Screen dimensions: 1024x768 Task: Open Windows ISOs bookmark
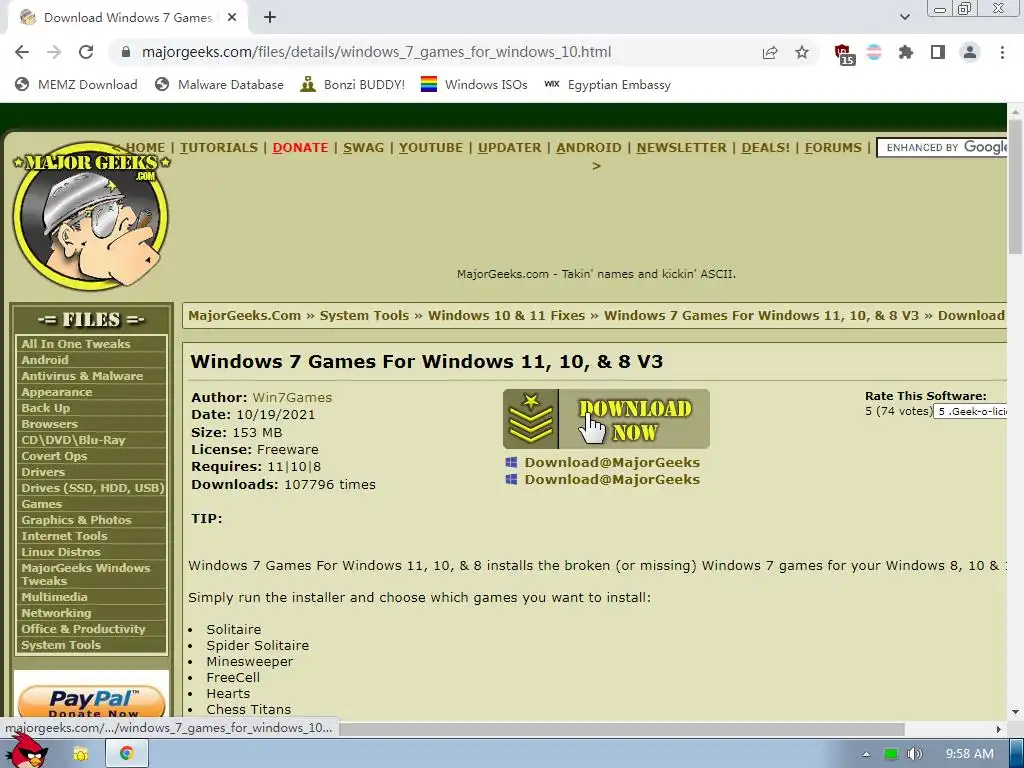click(x=474, y=84)
